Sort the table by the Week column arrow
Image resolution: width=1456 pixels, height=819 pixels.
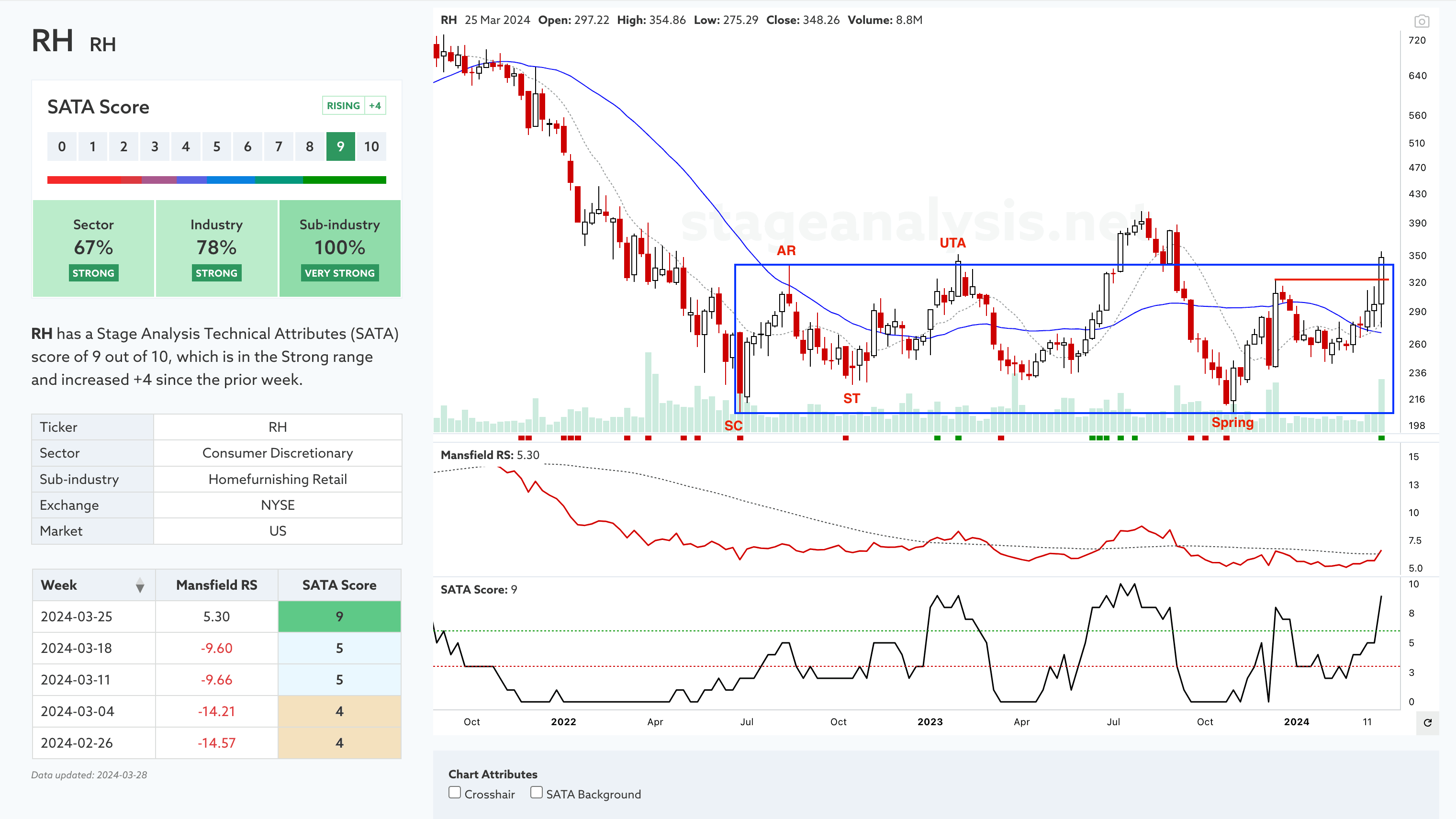point(140,585)
